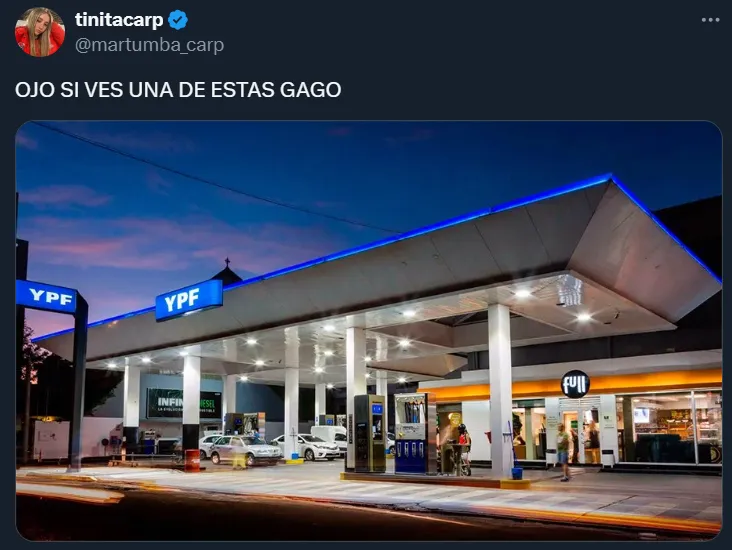Click the round Full store logo
Screen dimensions: 732x550
pos(575,384)
